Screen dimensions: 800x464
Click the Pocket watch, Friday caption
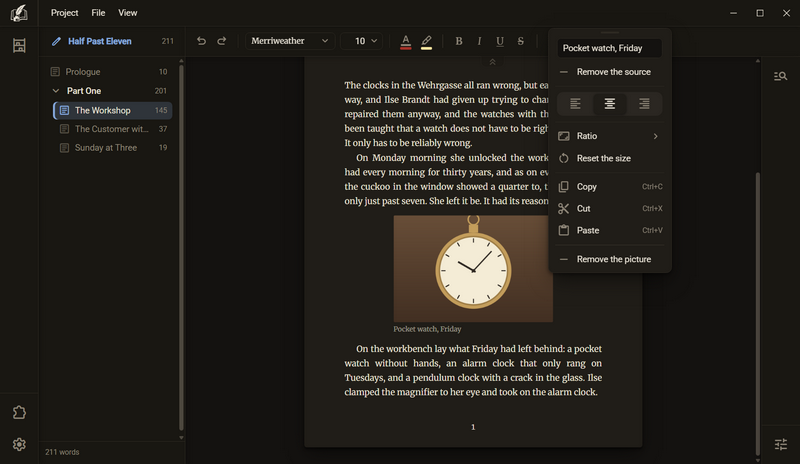coord(427,329)
